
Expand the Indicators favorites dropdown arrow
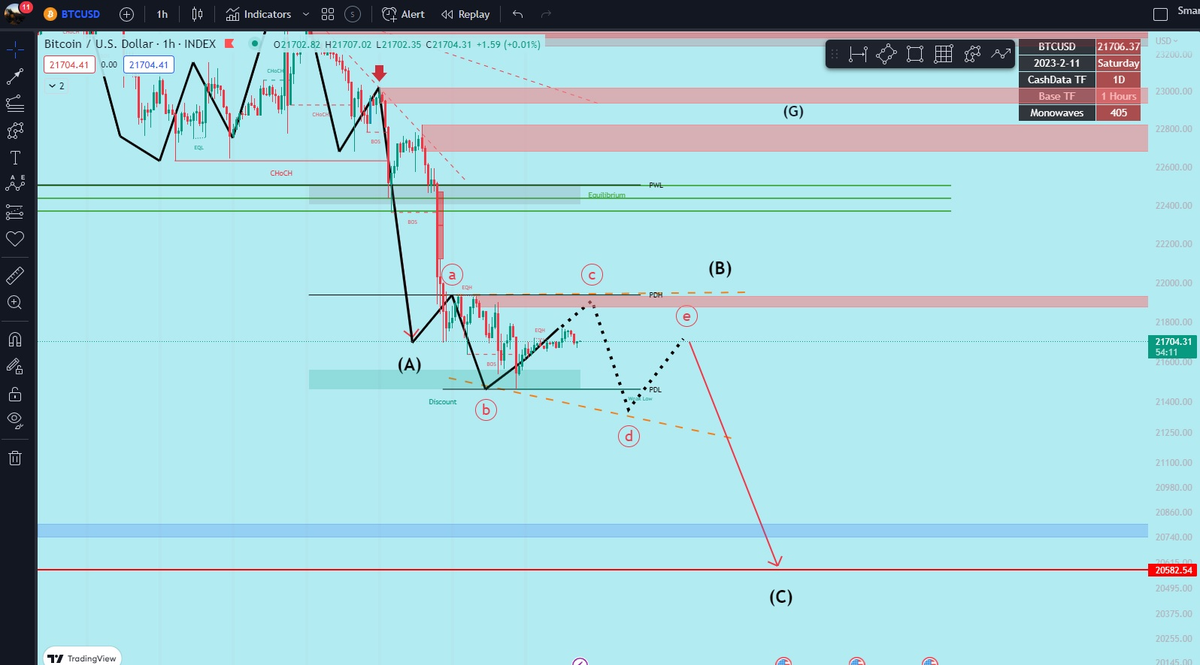[x=305, y=14]
